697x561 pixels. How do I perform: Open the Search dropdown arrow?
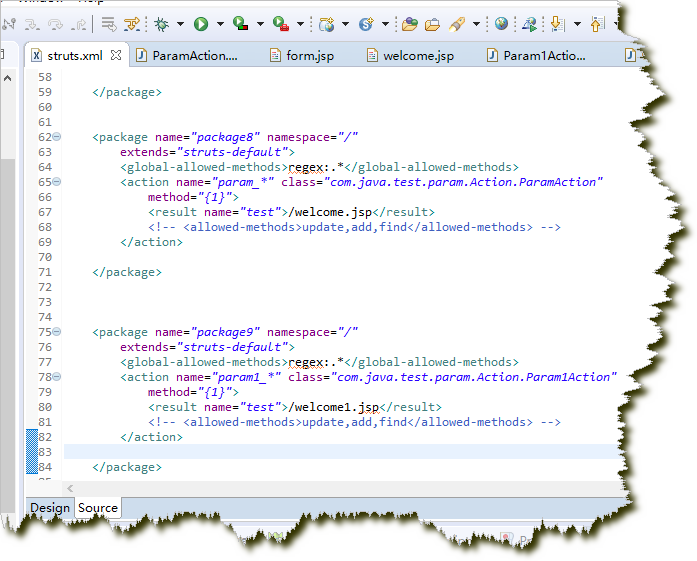(x=476, y=24)
